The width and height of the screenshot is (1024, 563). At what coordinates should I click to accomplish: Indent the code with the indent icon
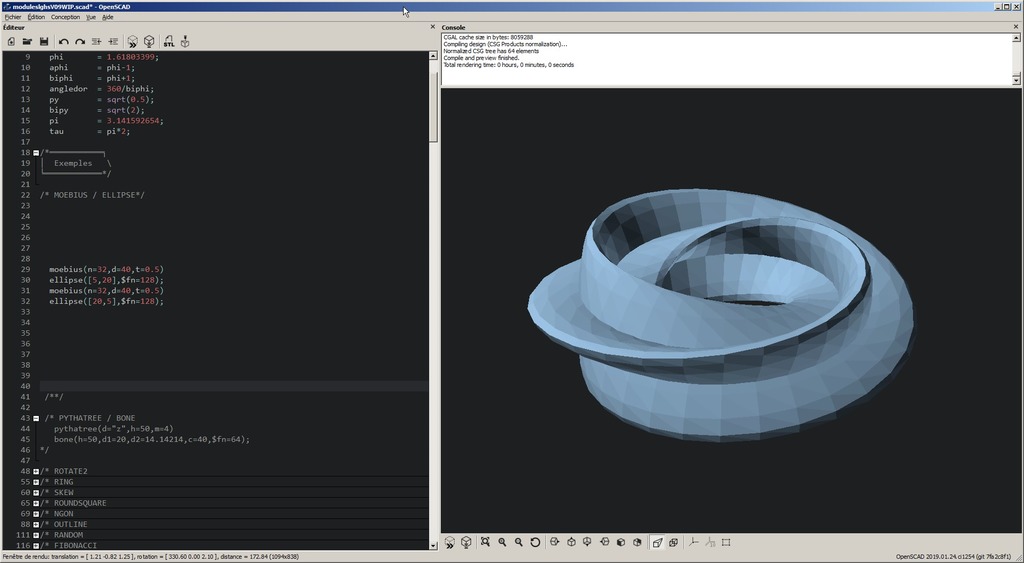(113, 42)
